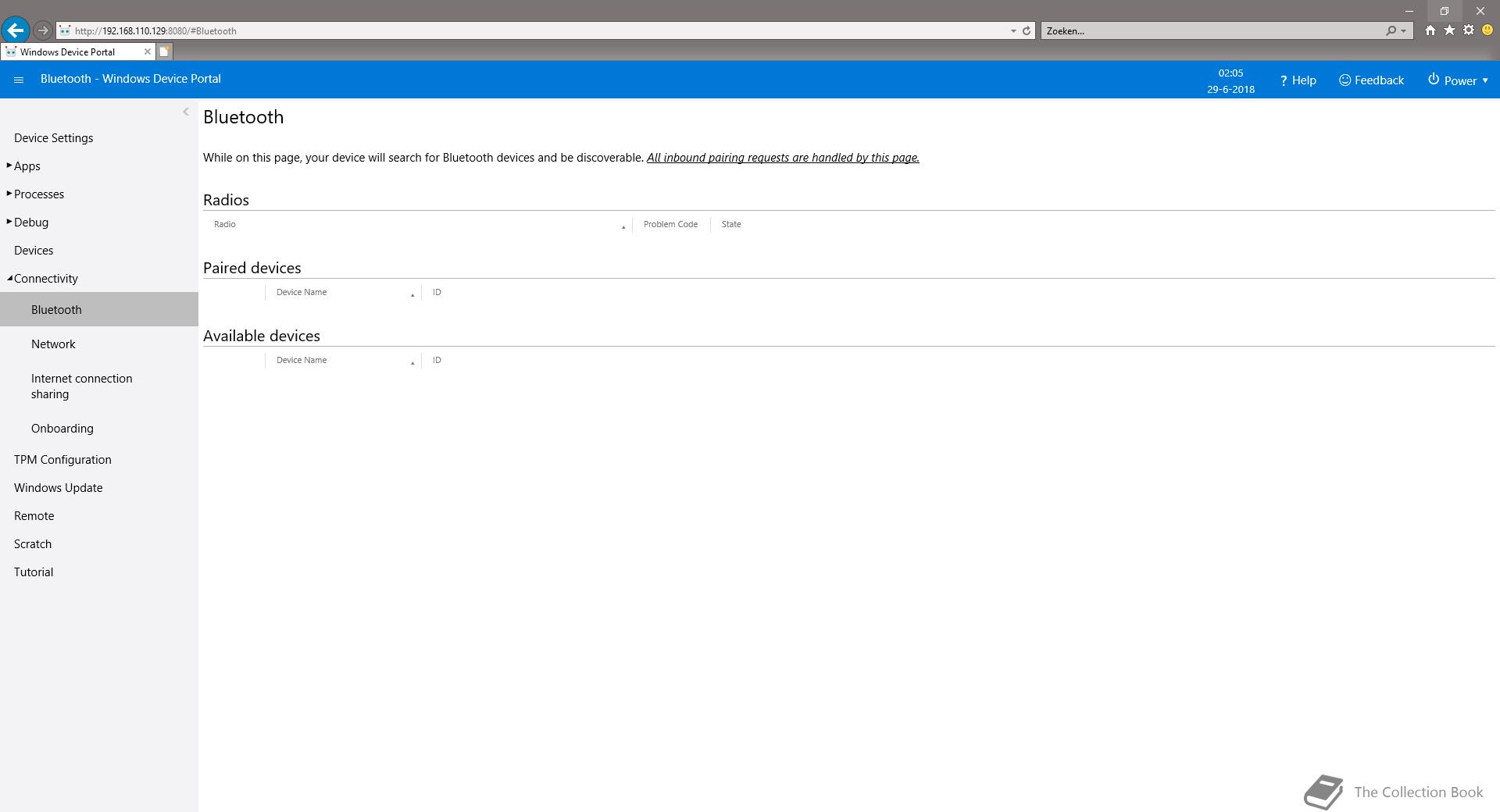Expand the Processes tree node

click(x=9, y=194)
